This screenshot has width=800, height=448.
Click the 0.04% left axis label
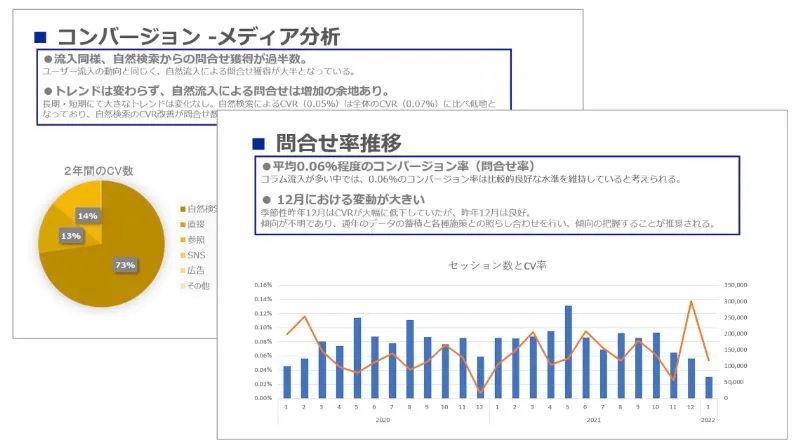(263, 370)
